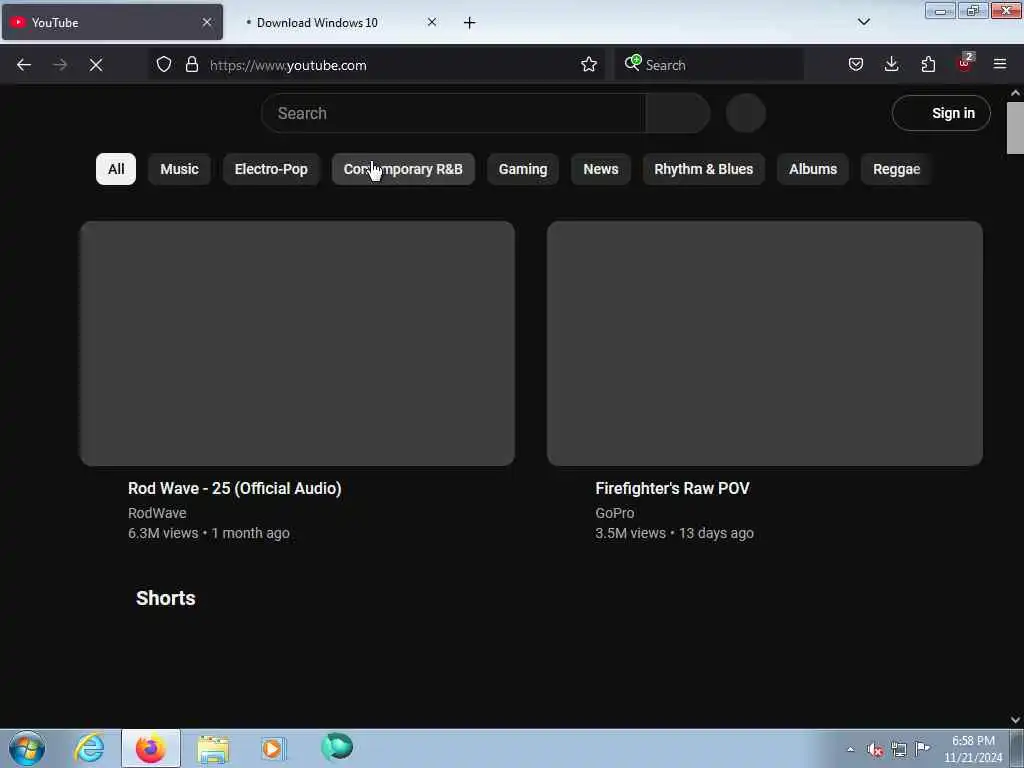Select the Albums filter chip

[x=813, y=169]
